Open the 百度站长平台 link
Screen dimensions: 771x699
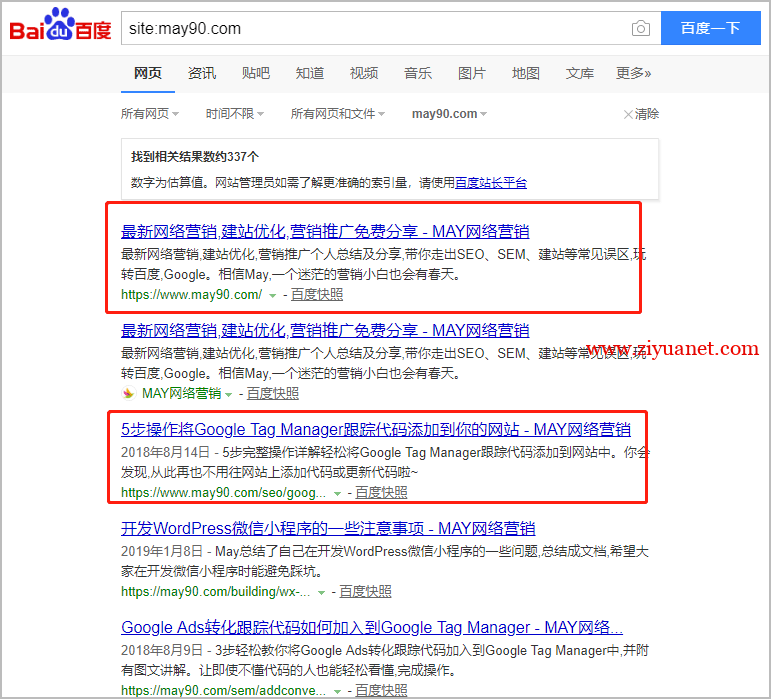coord(491,183)
